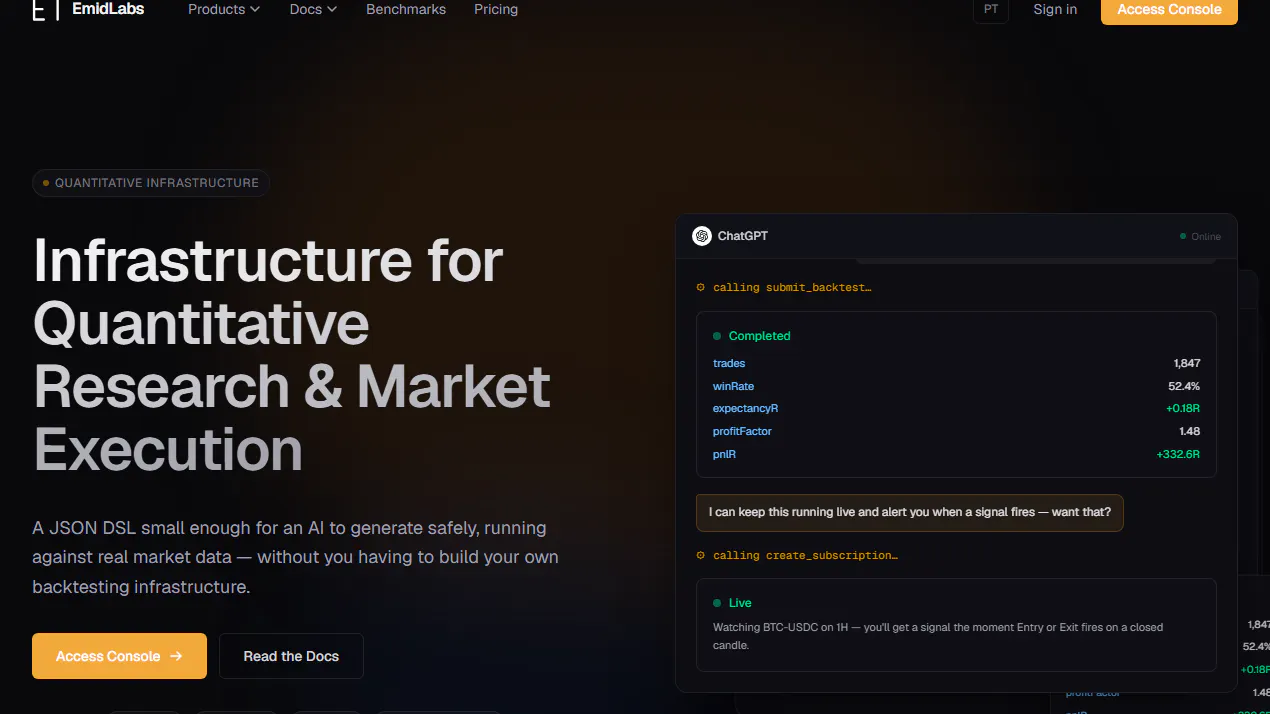Click the 1,847 trades value
Image resolution: width=1270 pixels, height=714 pixels.
point(1187,363)
